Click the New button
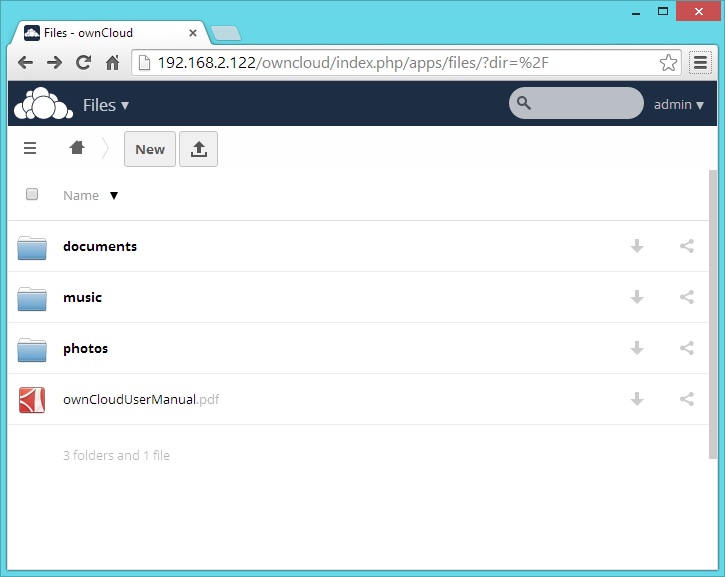 click(x=150, y=149)
